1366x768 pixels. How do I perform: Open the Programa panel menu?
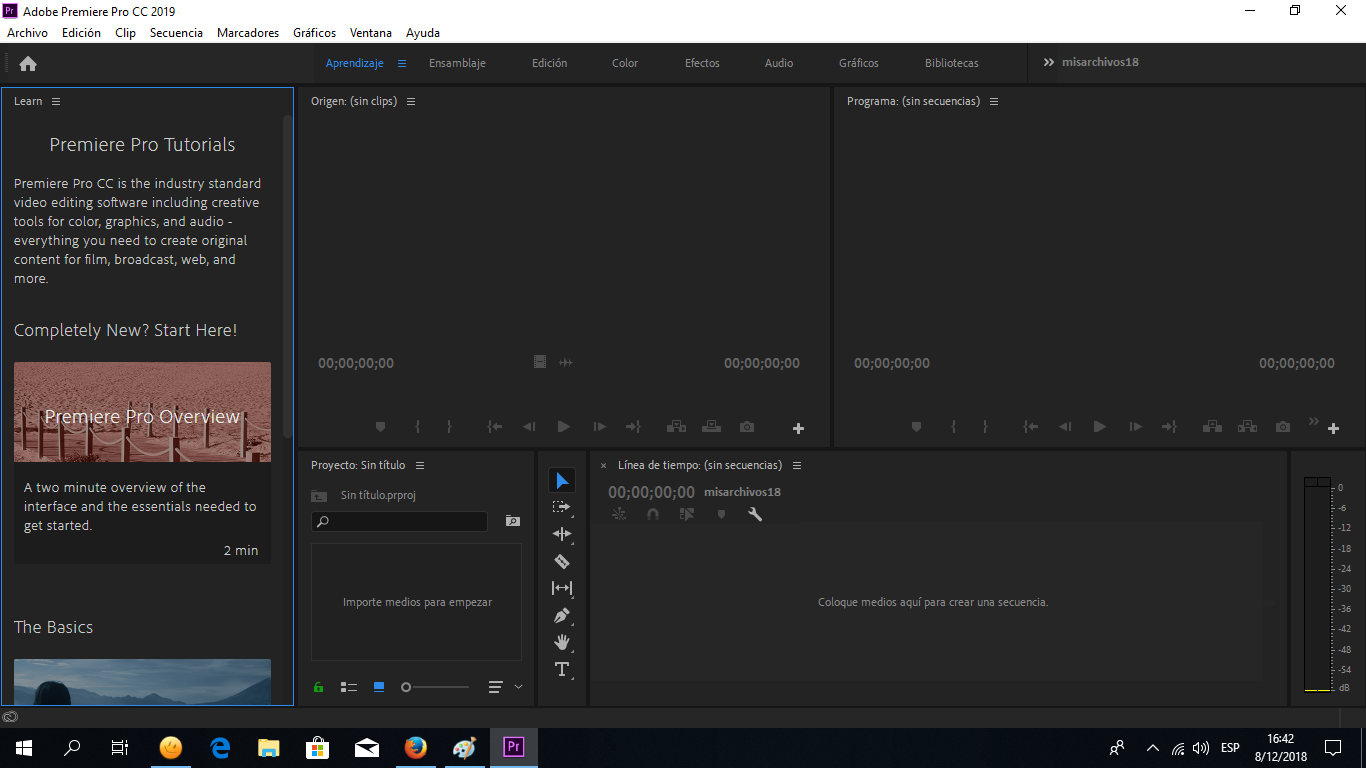pos(994,101)
